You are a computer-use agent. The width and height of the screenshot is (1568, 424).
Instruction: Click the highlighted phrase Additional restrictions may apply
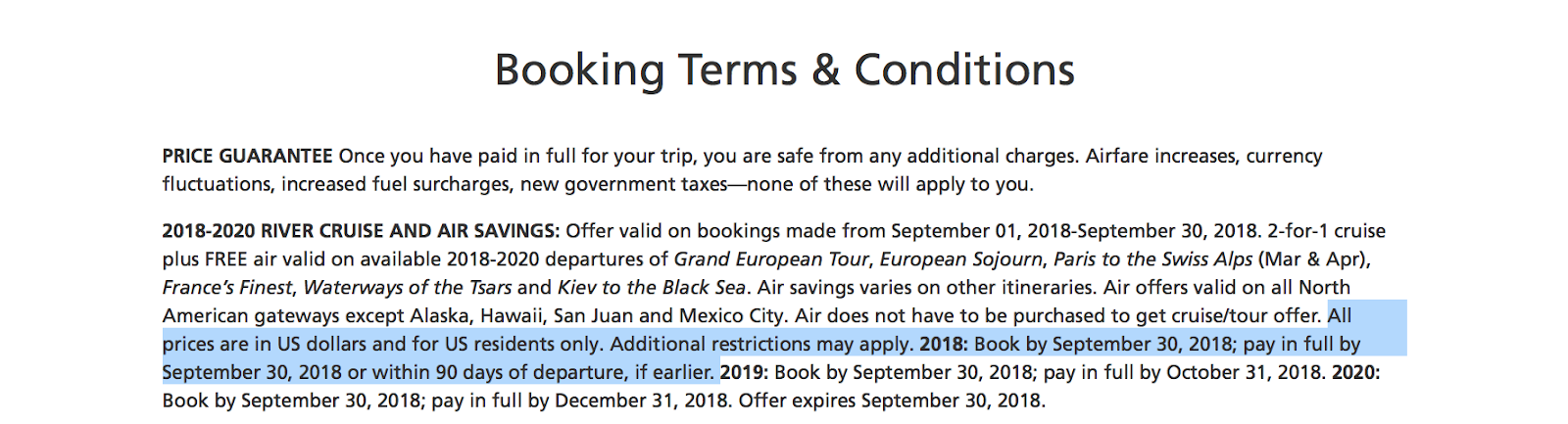(x=761, y=345)
